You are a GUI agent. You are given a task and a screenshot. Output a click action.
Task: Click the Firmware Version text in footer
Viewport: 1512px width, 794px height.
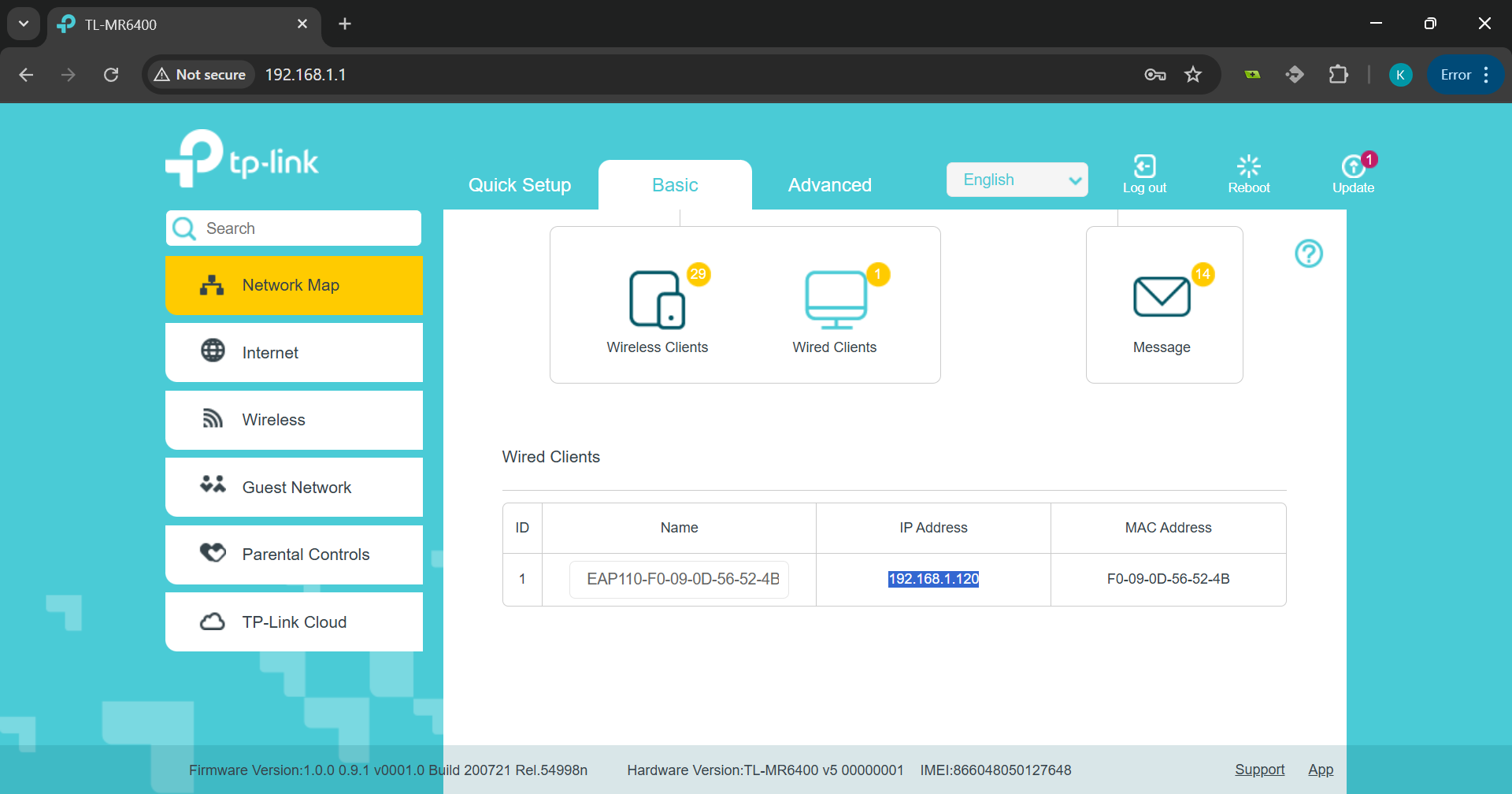click(388, 770)
